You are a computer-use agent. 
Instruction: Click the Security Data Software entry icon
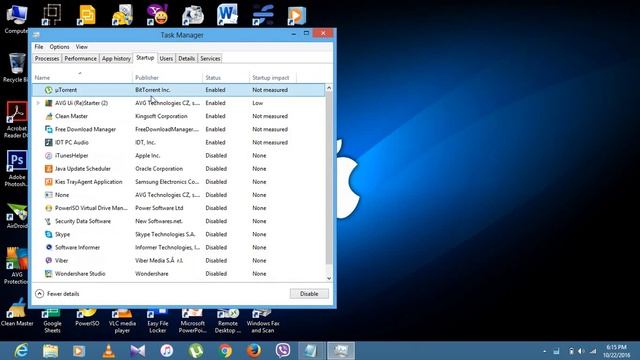click(49, 221)
